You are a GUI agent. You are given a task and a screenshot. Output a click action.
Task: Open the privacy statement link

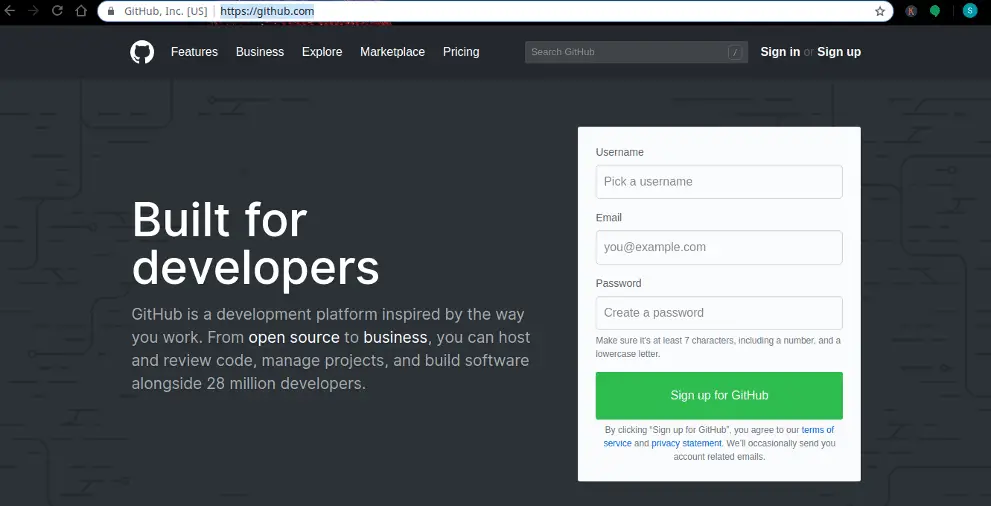click(x=686, y=443)
